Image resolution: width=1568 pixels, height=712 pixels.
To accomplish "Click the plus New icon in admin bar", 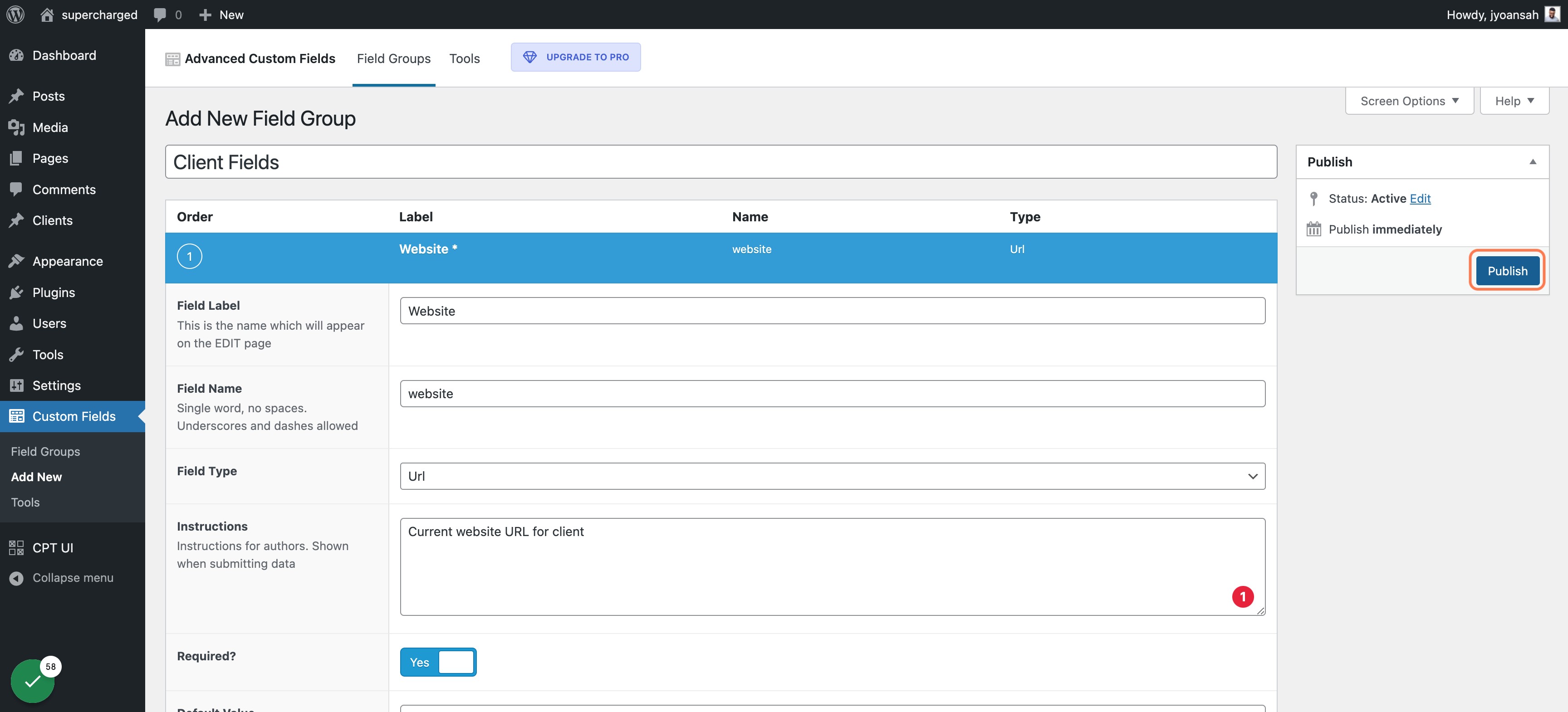I will [x=205, y=15].
